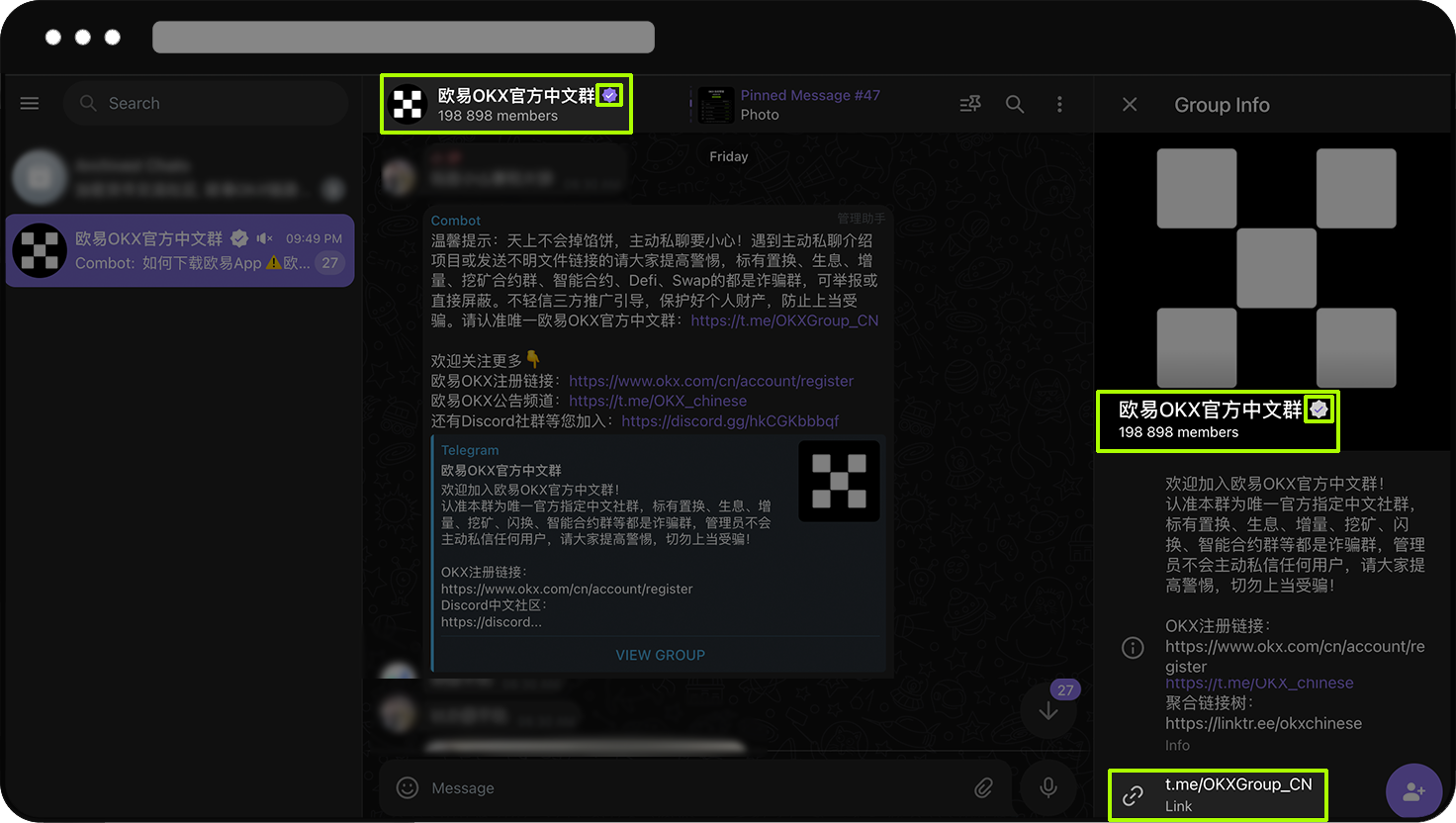1456x823 pixels.
Task: Toggle the mute speaker icon in chat list
Action: pos(261,237)
